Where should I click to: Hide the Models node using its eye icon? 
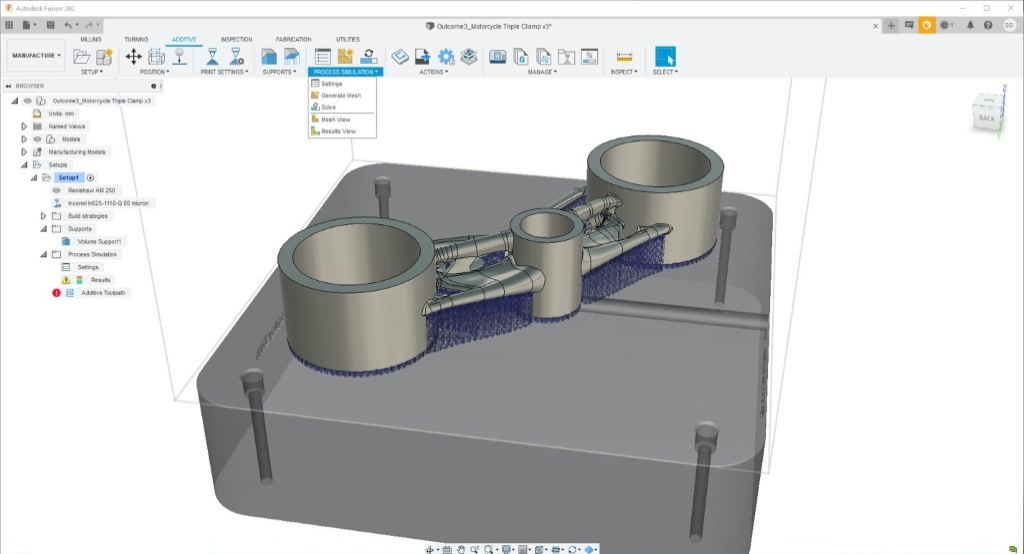coord(37,139)
